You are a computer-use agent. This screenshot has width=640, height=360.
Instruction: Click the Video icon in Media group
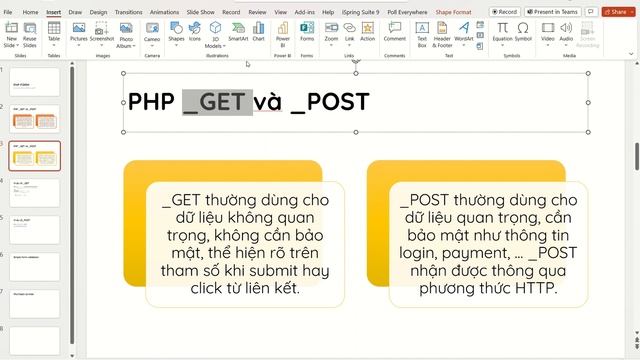point(548,28)
